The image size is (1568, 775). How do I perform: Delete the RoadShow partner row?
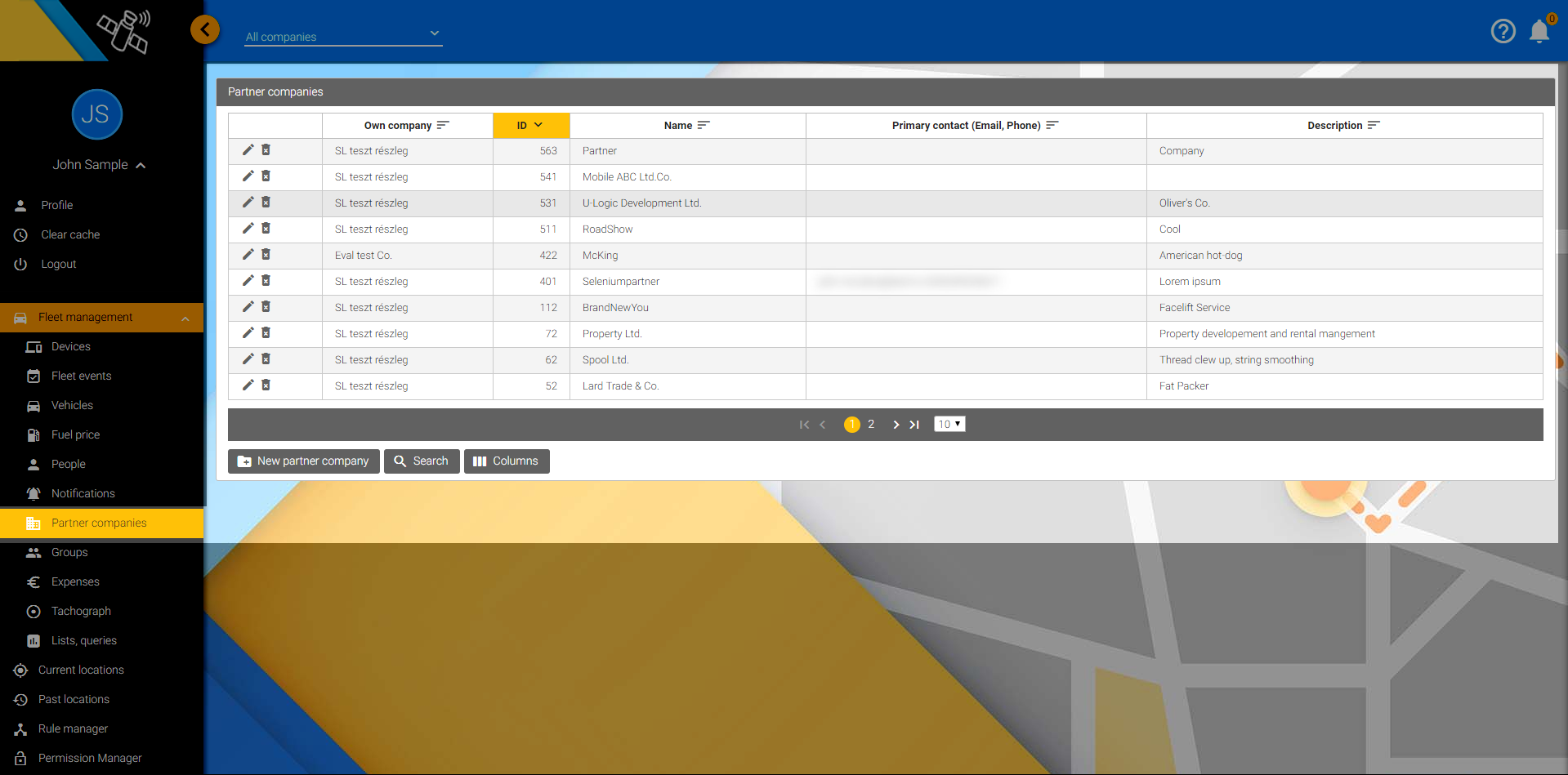[266, 229]
